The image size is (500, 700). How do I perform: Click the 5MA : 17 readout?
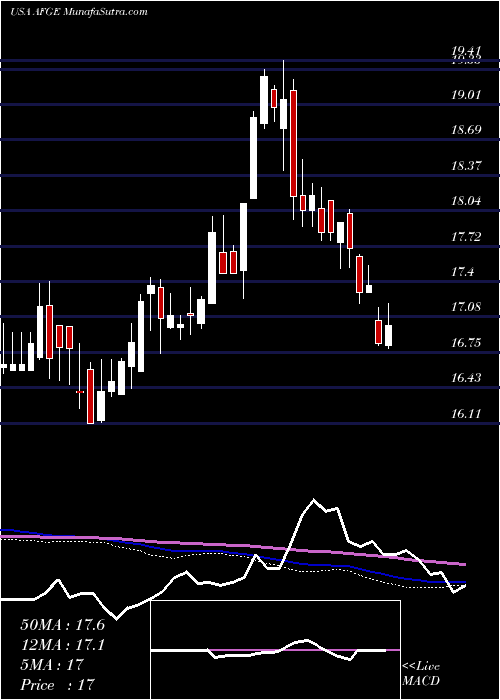coord(52,665)
